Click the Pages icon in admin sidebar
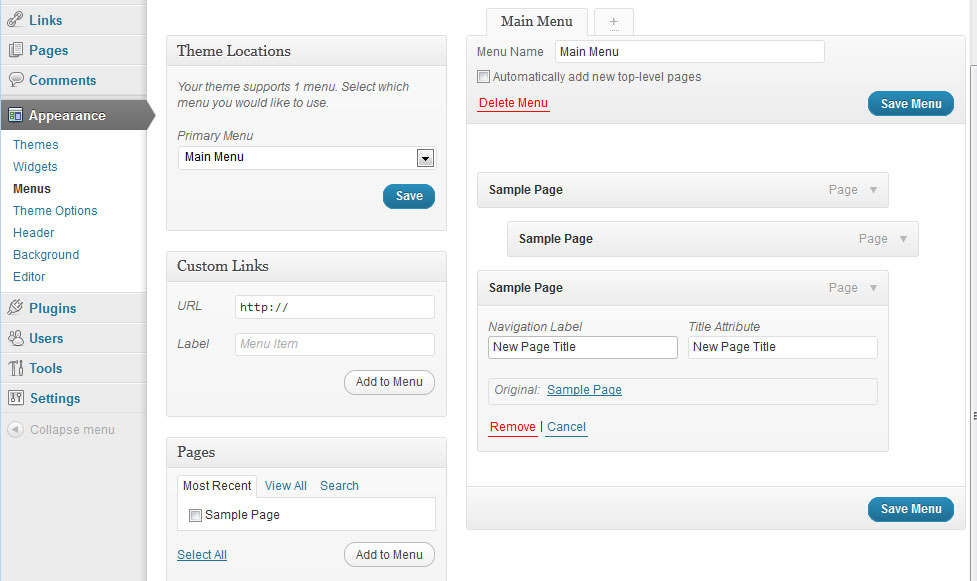 click(x=16, y=50)
